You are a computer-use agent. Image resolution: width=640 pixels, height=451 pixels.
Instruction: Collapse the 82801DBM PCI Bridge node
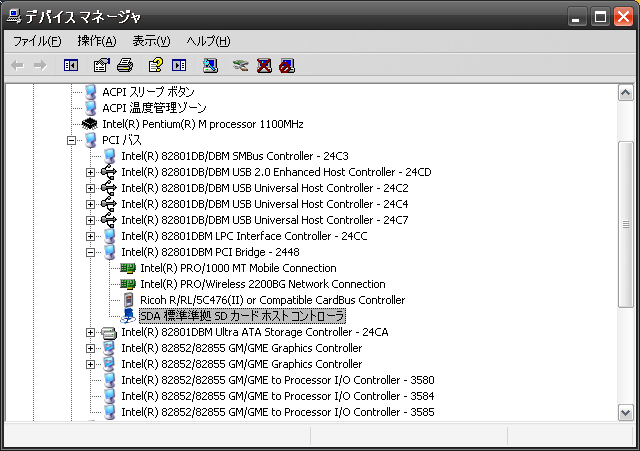pos(91,252)
